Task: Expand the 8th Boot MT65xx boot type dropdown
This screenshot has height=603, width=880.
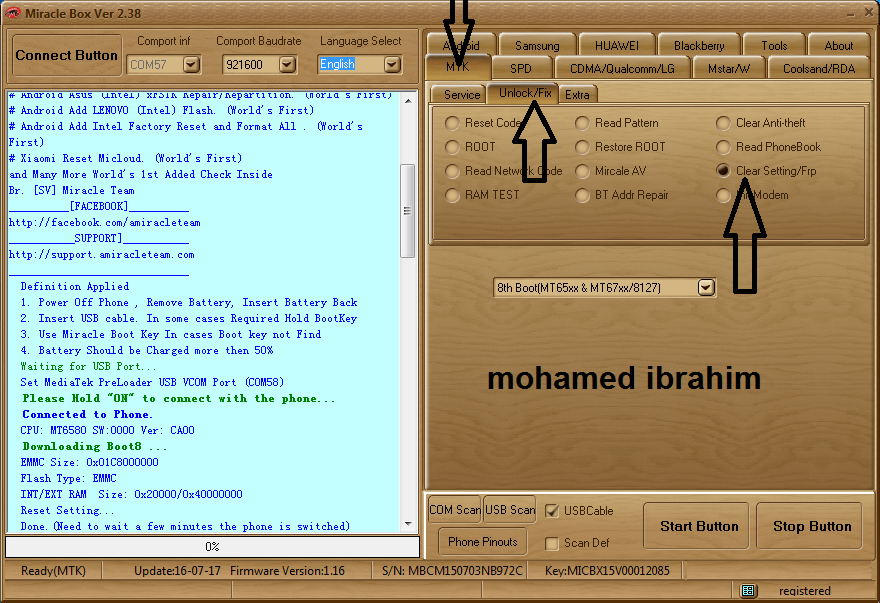Action: (706, 287)
